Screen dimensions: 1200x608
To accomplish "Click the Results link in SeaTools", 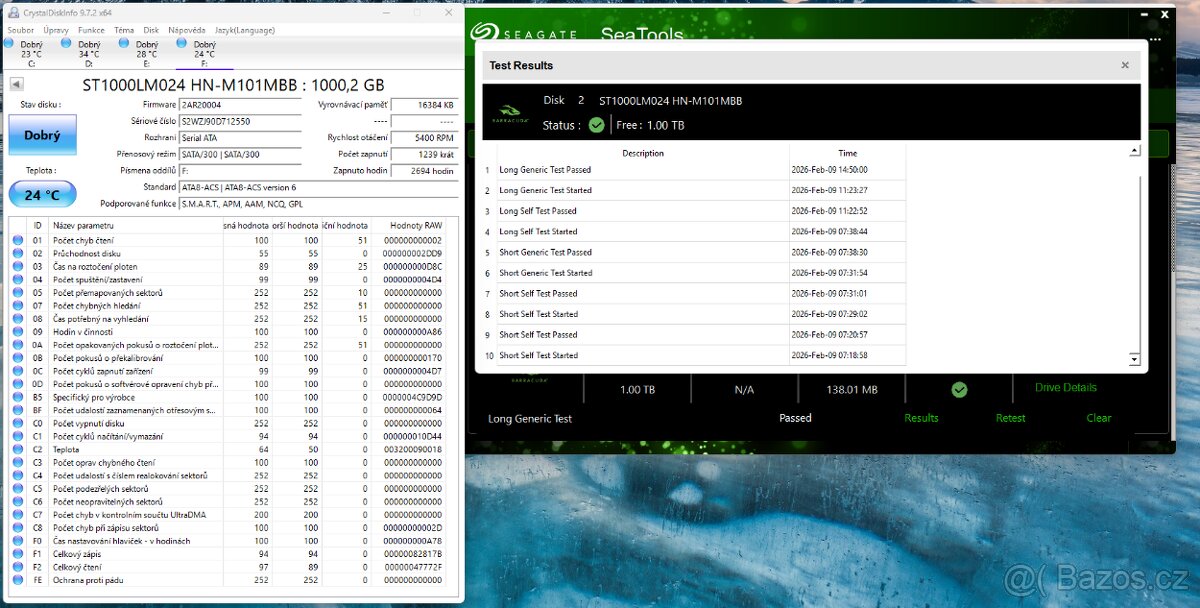I will pyautogui.click(x=921, y=418).
